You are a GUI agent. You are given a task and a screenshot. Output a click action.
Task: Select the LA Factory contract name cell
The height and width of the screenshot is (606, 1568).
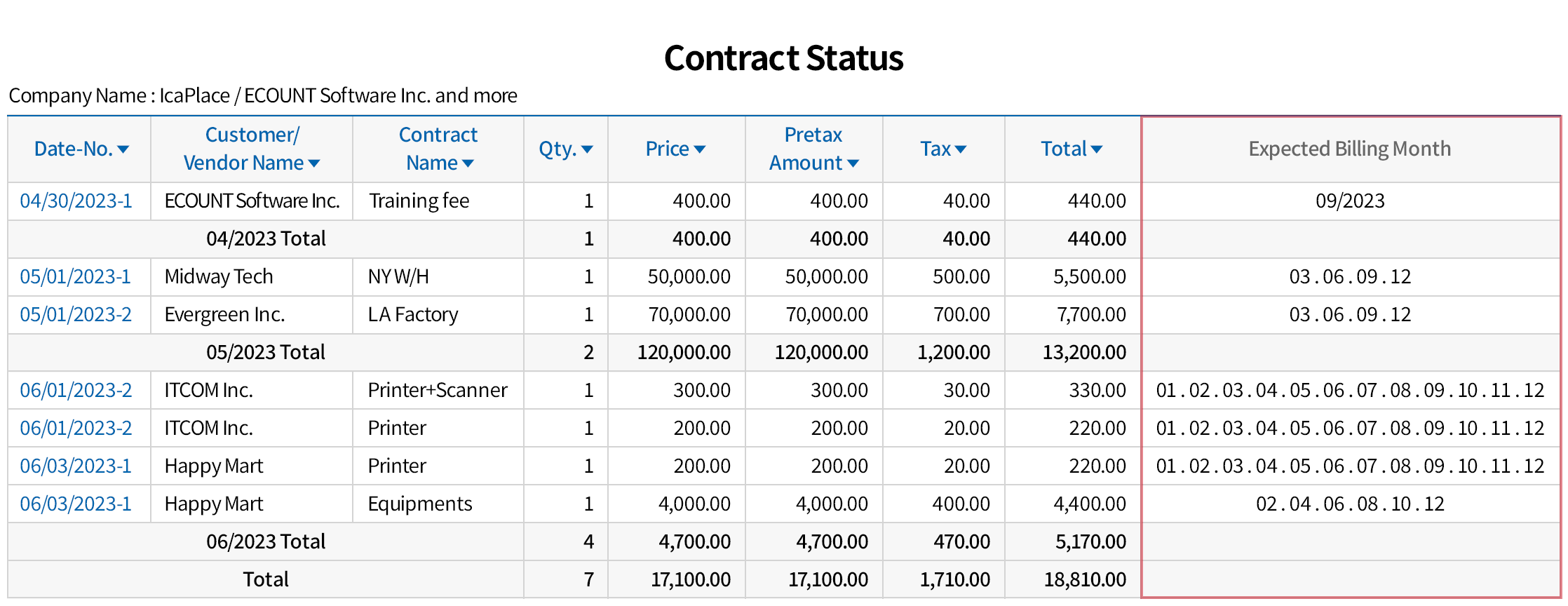413,315
